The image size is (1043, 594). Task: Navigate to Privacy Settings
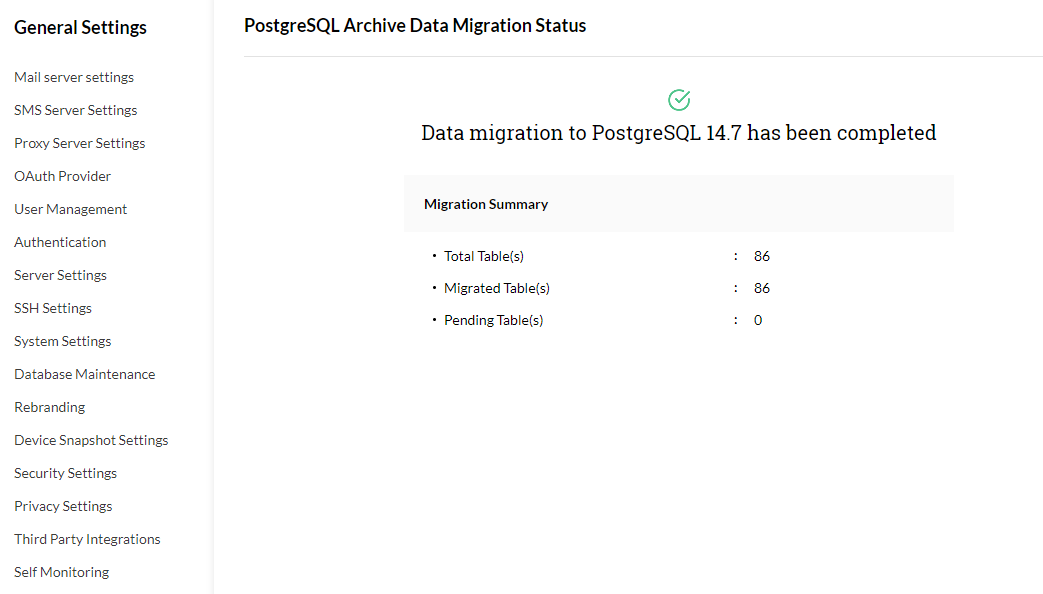click(x=63, y=506)
